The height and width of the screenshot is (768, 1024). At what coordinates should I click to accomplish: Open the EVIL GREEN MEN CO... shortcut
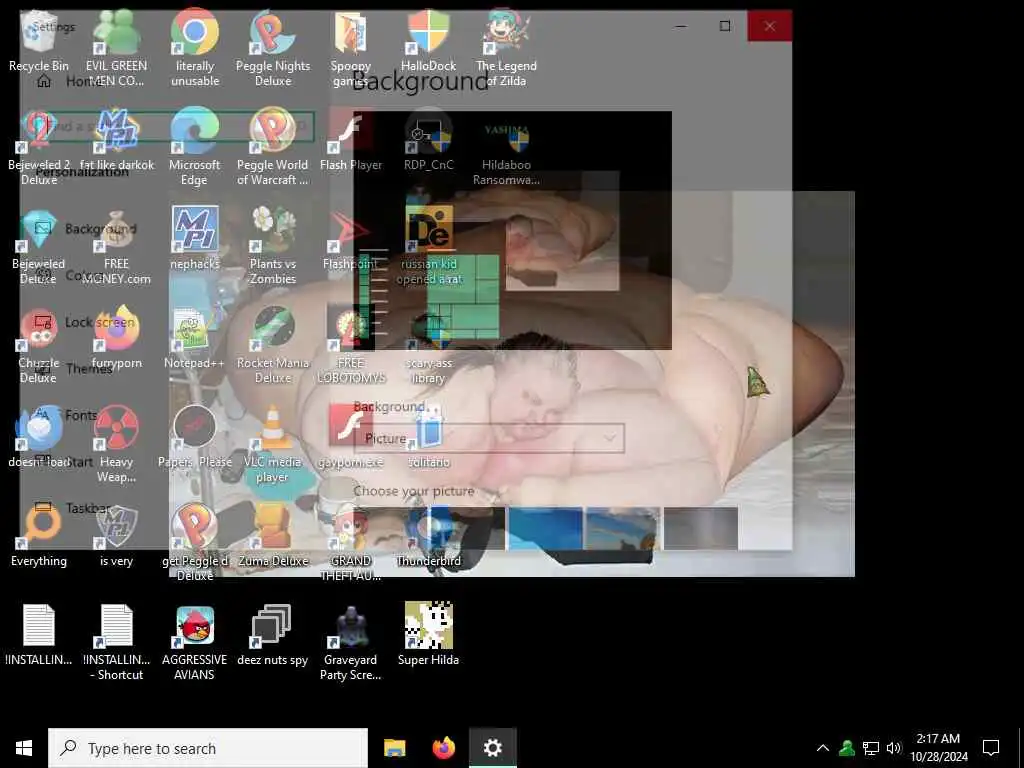coord(116,48)
